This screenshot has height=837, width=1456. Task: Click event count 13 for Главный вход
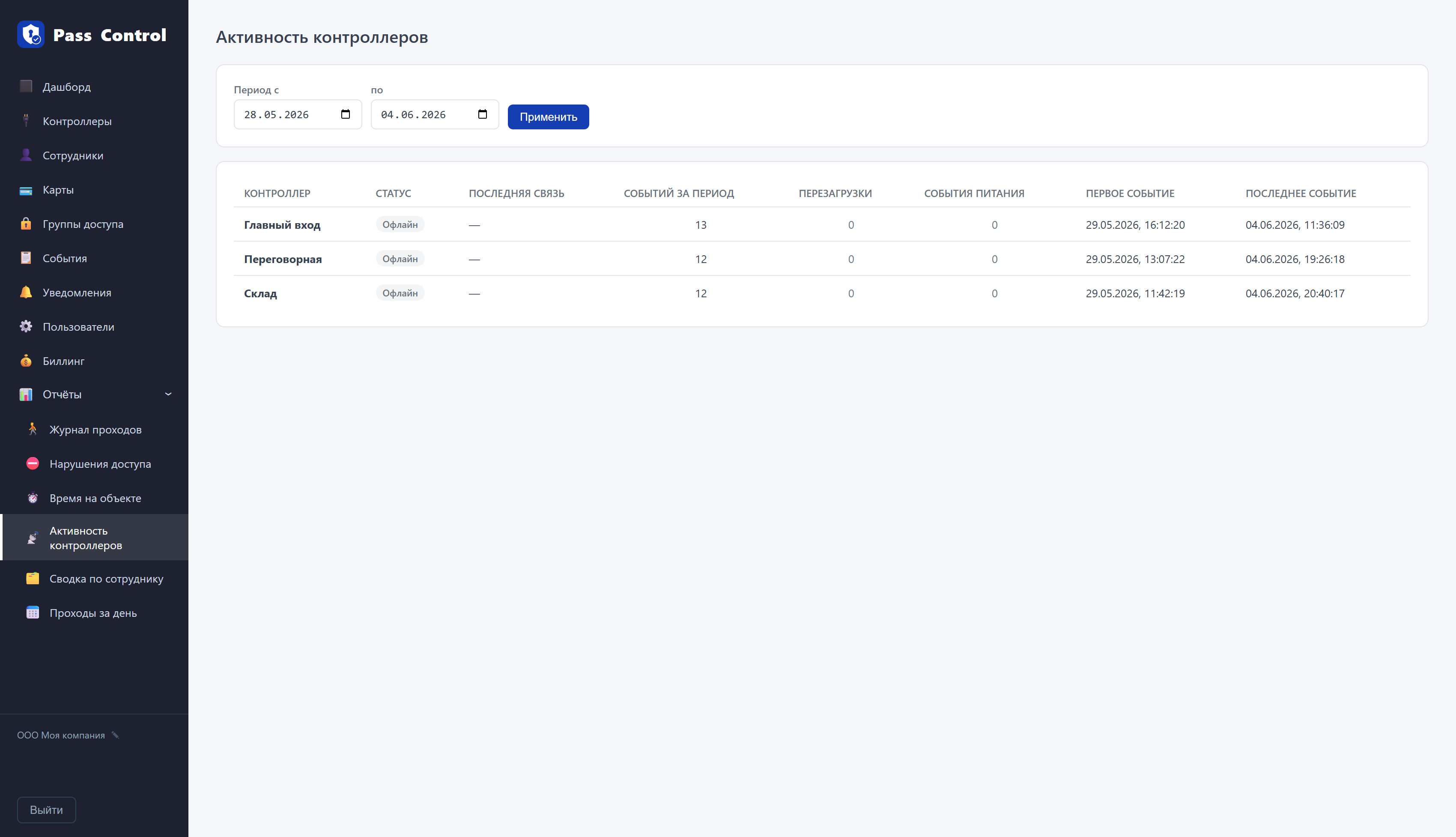click(701, 225)
